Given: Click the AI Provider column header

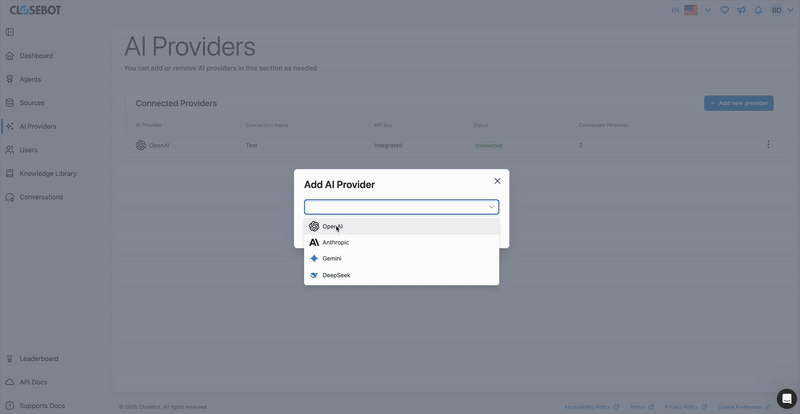Looking at the screenshot, I should click(148, 125).
